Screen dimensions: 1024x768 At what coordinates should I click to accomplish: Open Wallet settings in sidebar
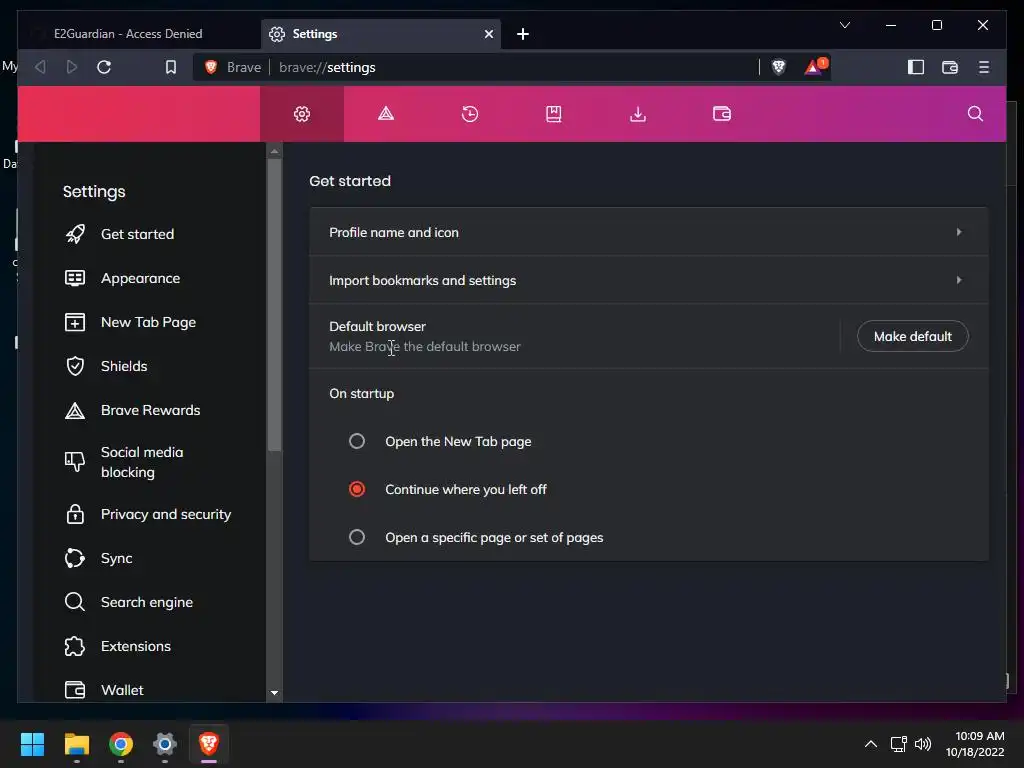(x=122, y=690)
